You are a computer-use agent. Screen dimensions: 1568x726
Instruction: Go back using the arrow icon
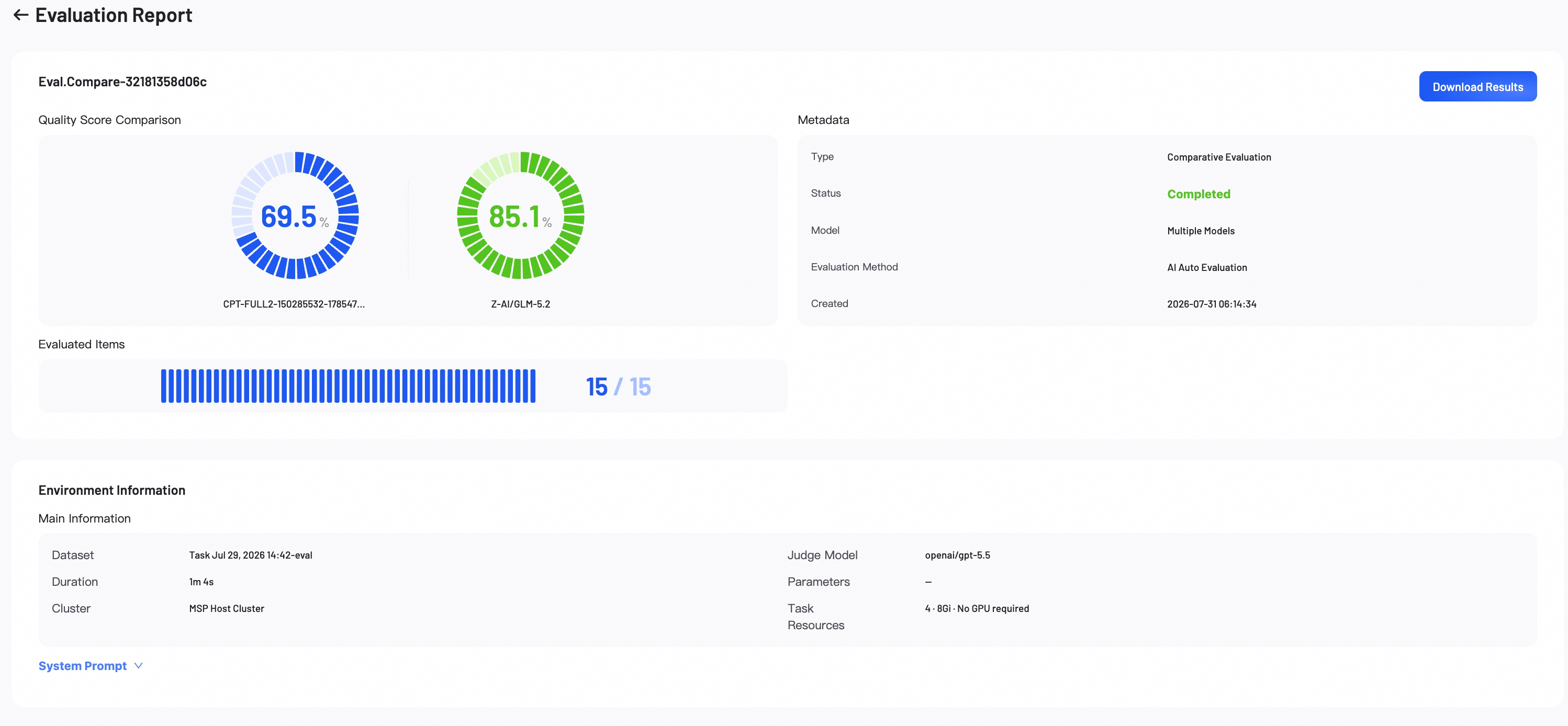21,15
